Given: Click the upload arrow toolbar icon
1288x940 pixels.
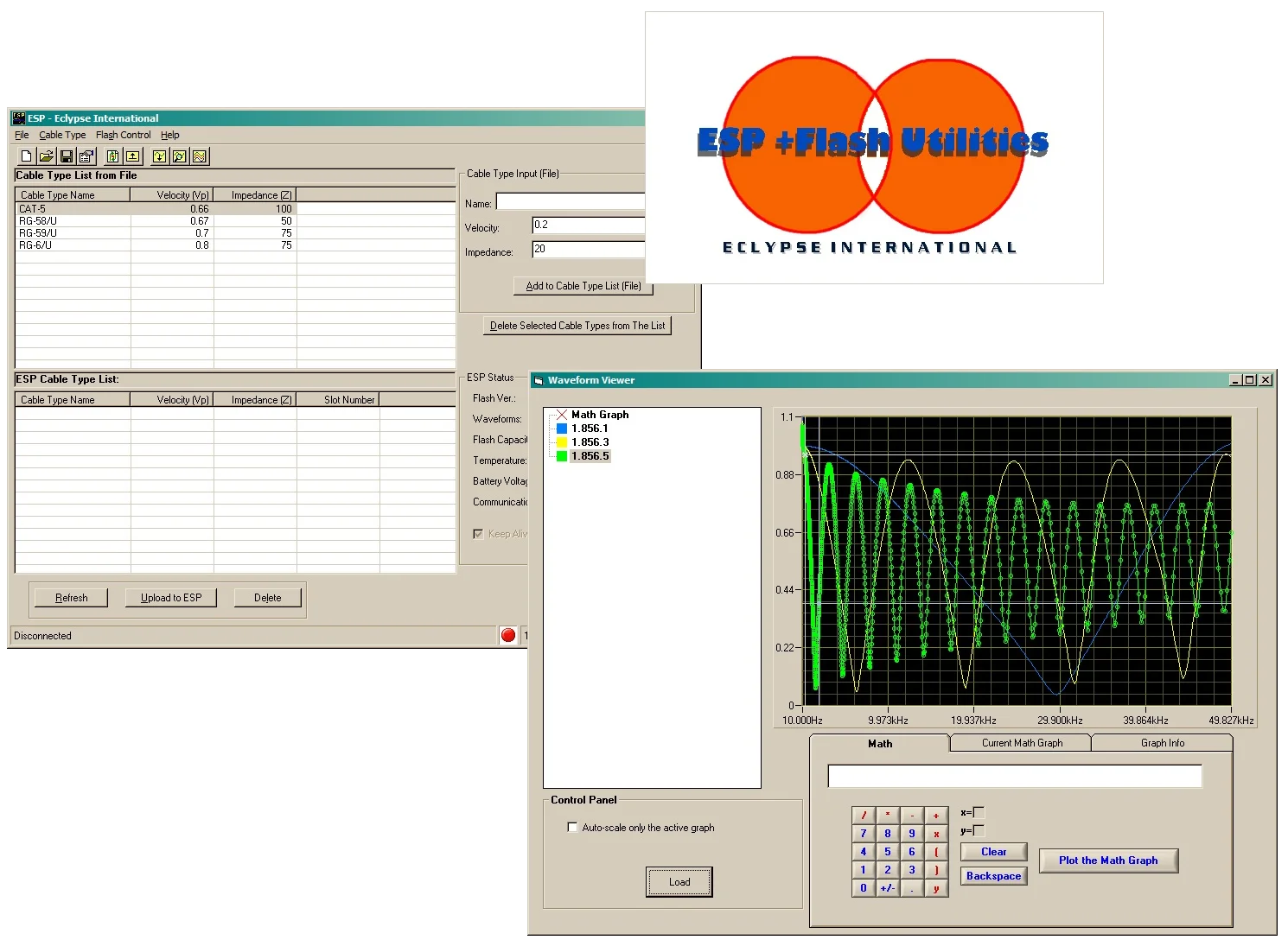Looking at the screenshot, I should (x=133, y=156).
